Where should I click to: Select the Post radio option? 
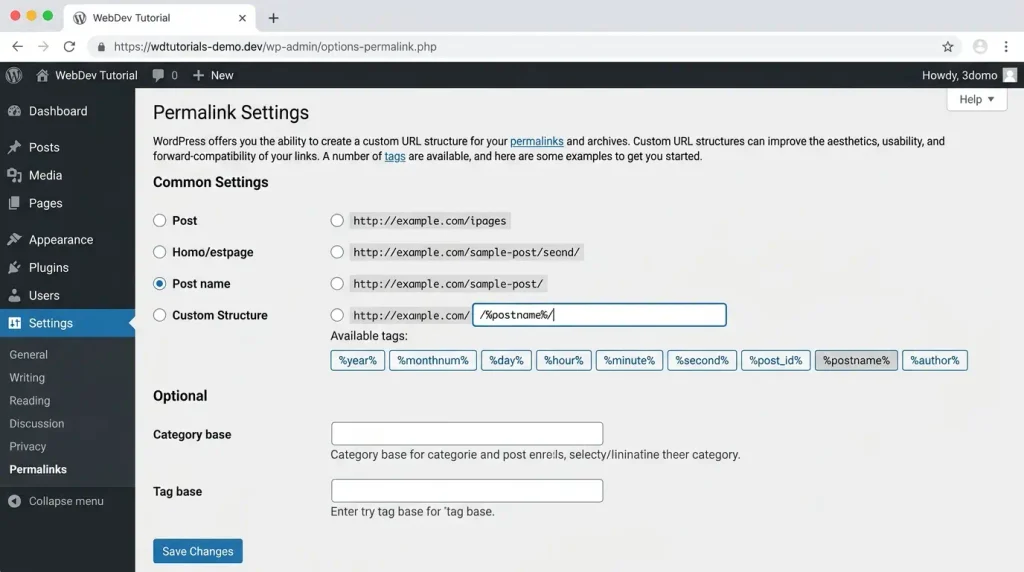(159, 221)
